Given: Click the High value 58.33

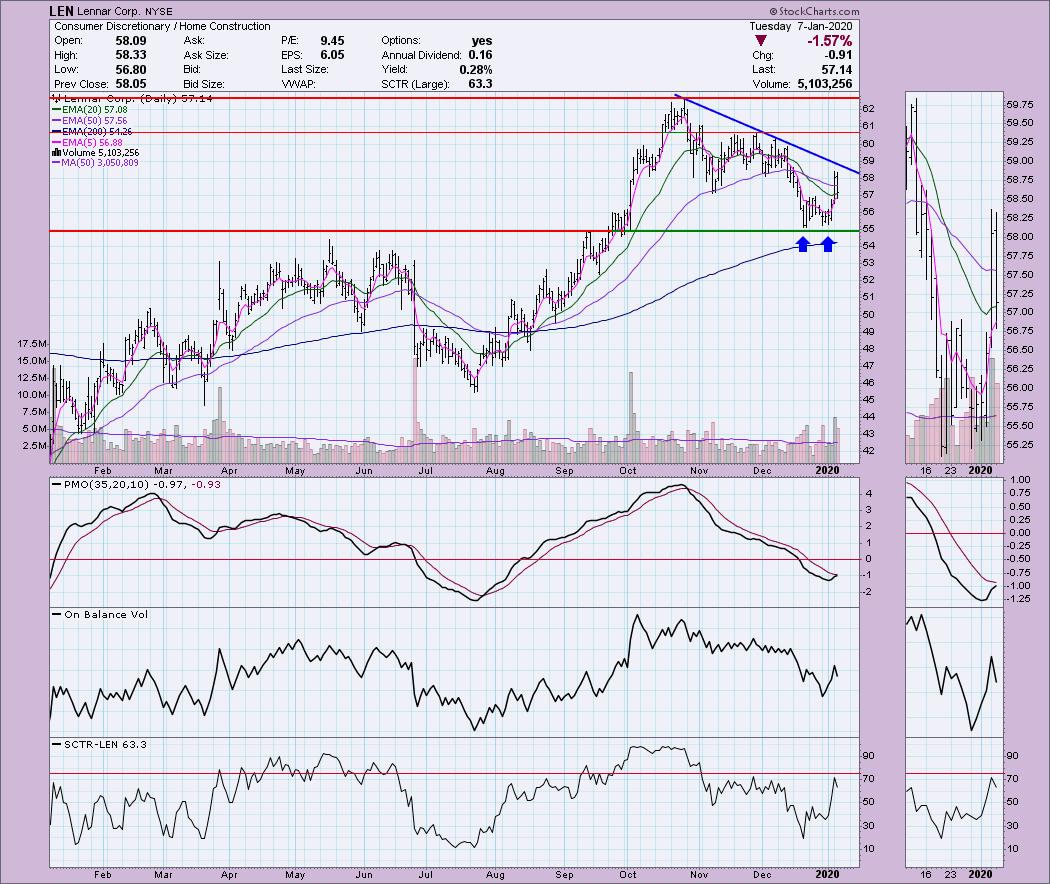Looking at the screenshot, I should click(x=131, y=55).
